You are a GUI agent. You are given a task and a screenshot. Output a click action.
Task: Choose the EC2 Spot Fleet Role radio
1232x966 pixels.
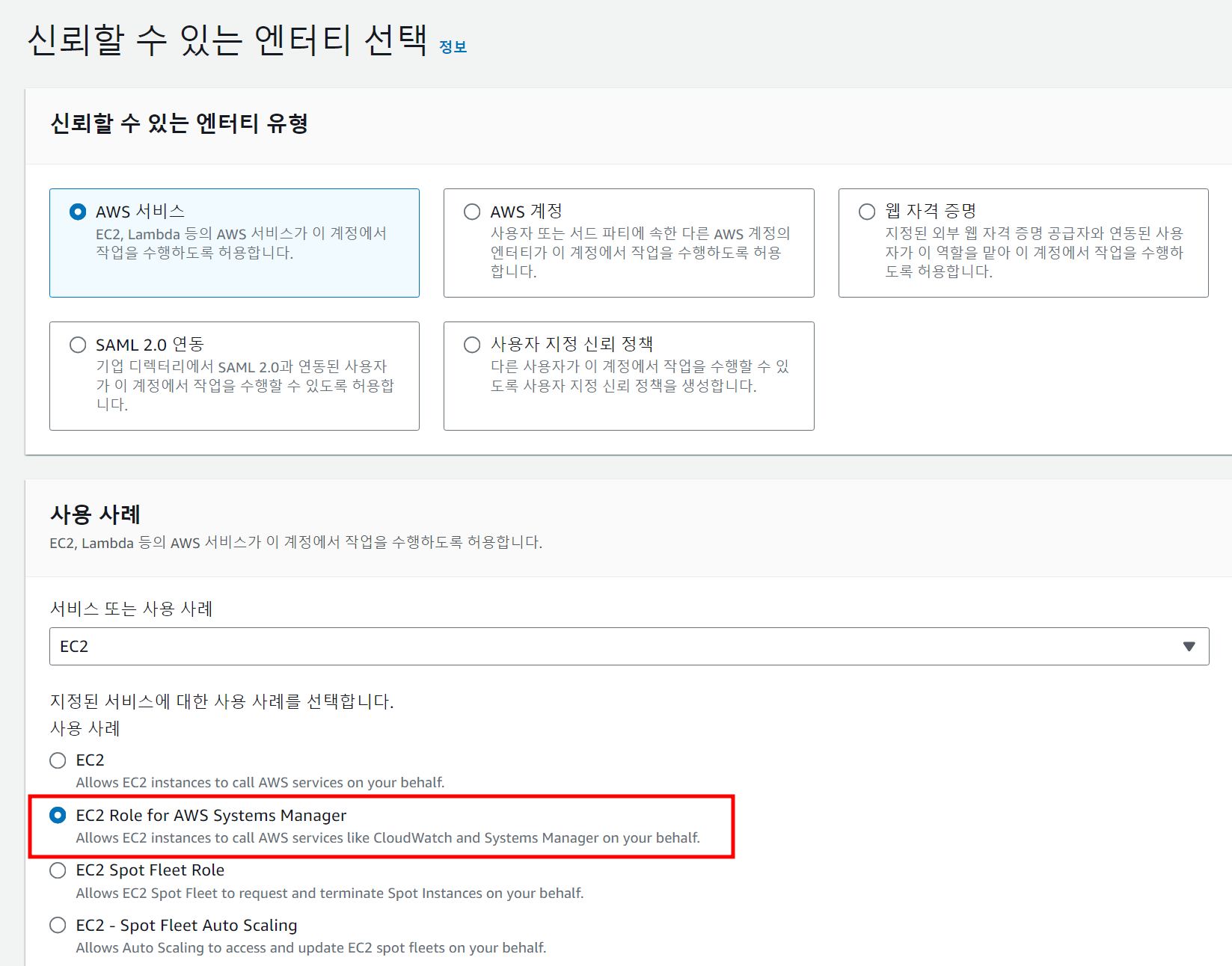pyautogui.click(x=58, y=870)
